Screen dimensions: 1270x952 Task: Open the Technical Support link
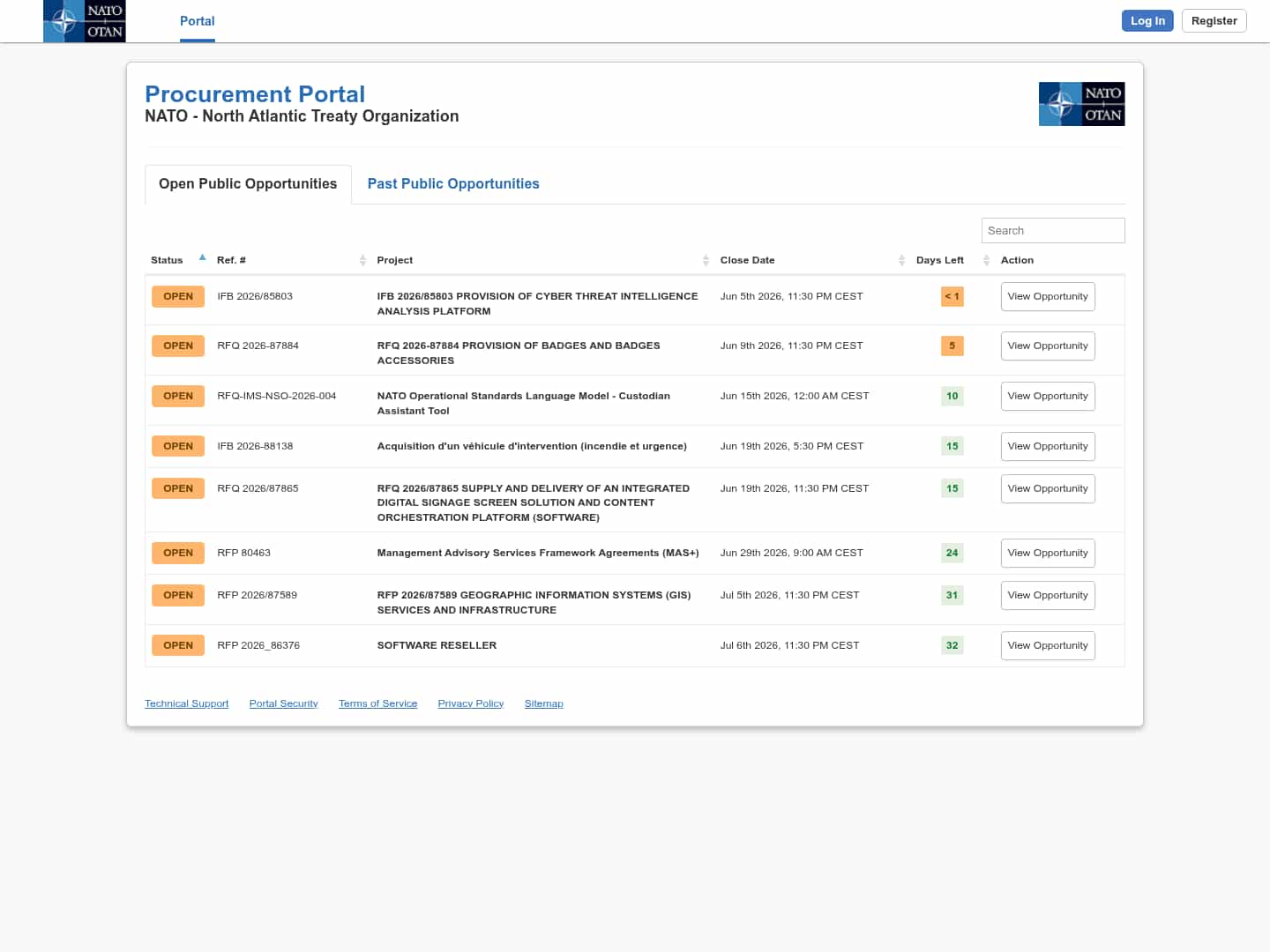point(187,703)
